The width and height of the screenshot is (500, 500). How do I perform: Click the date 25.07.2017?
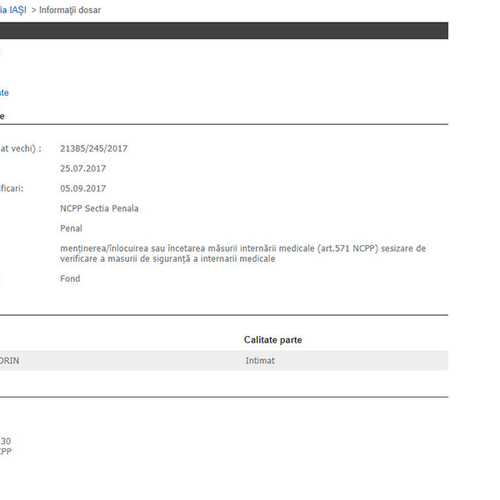tap(83, 168)
